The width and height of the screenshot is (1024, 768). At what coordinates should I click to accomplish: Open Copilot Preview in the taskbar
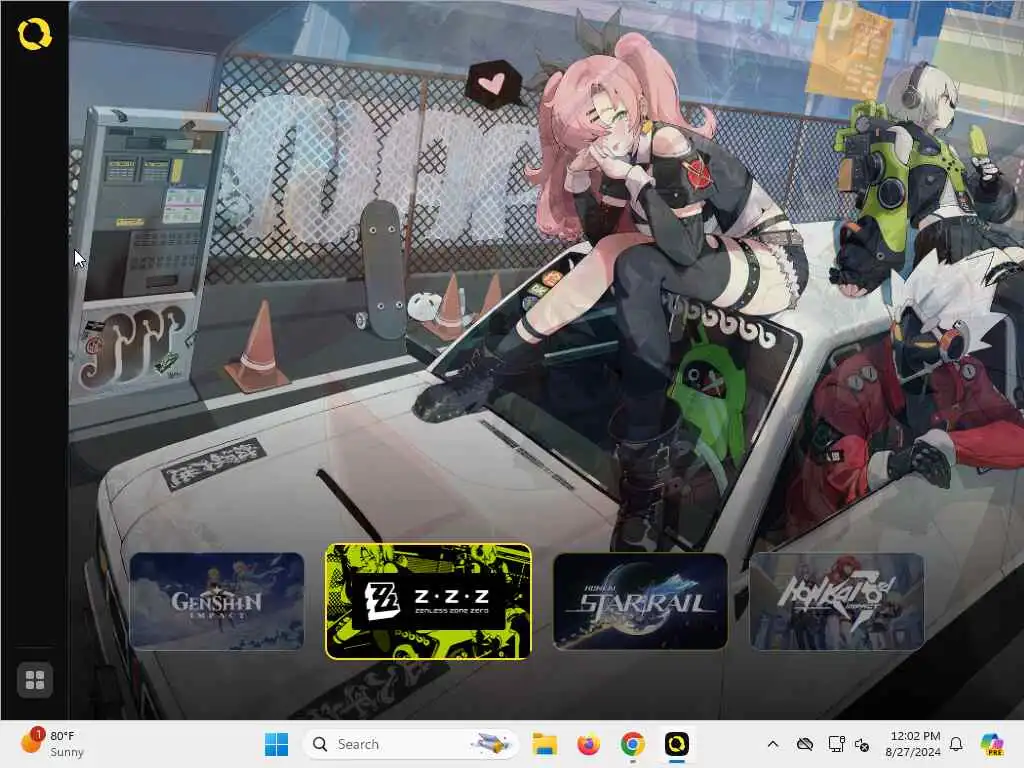click(x=992, y=744)
